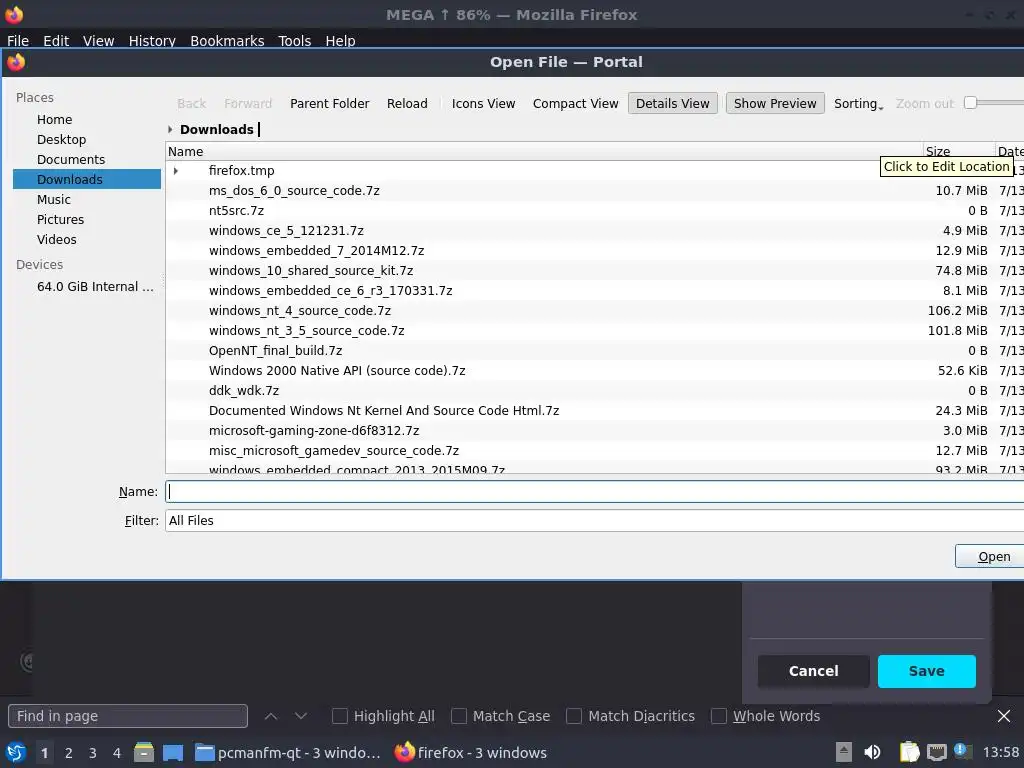Click the Name input field

[594, 492]
